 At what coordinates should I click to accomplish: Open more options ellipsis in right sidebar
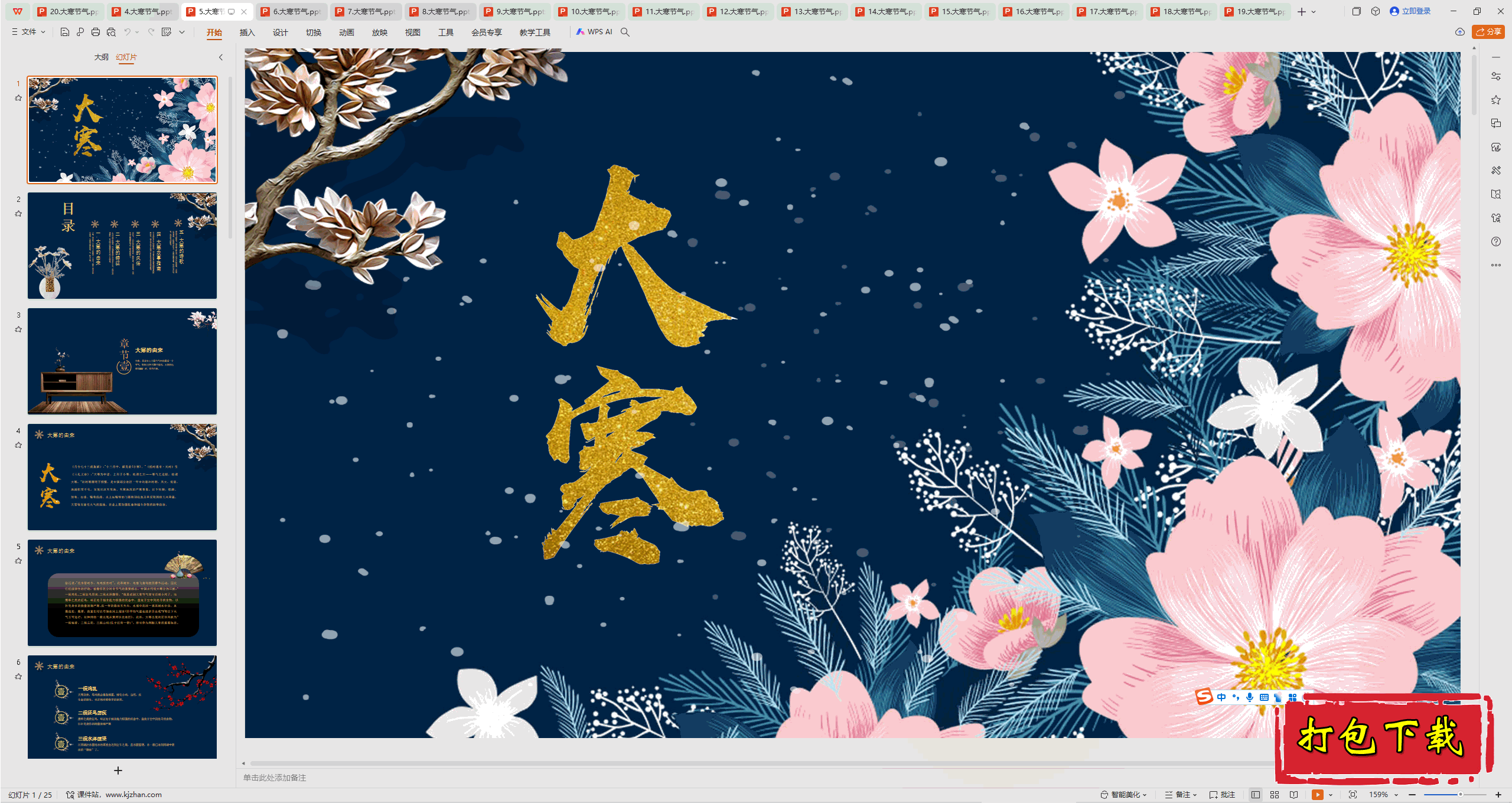[1496, 265]
